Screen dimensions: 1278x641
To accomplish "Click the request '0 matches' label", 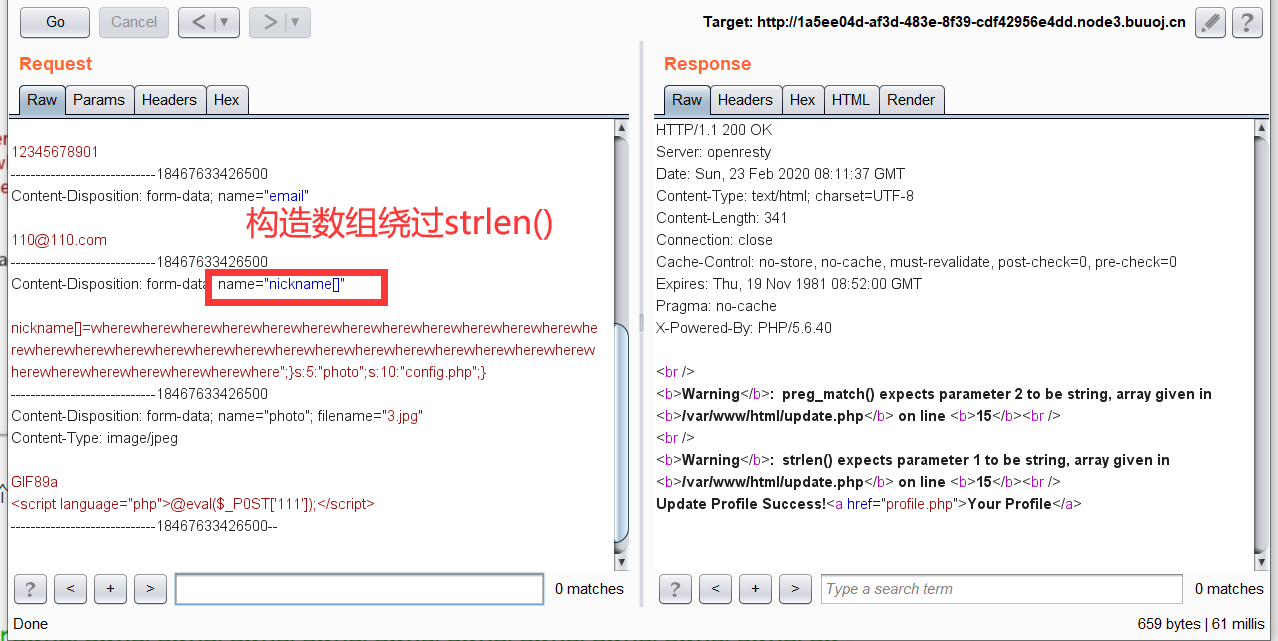I will (589, 589).
